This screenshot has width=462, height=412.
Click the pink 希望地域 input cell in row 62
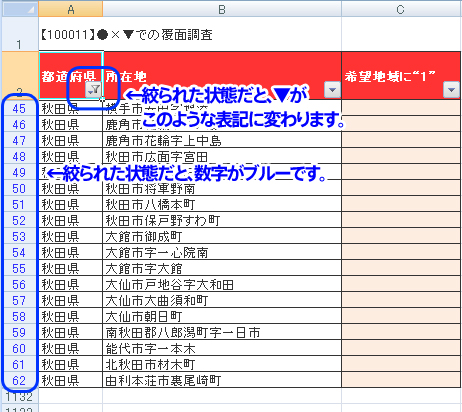click(401, 380)
